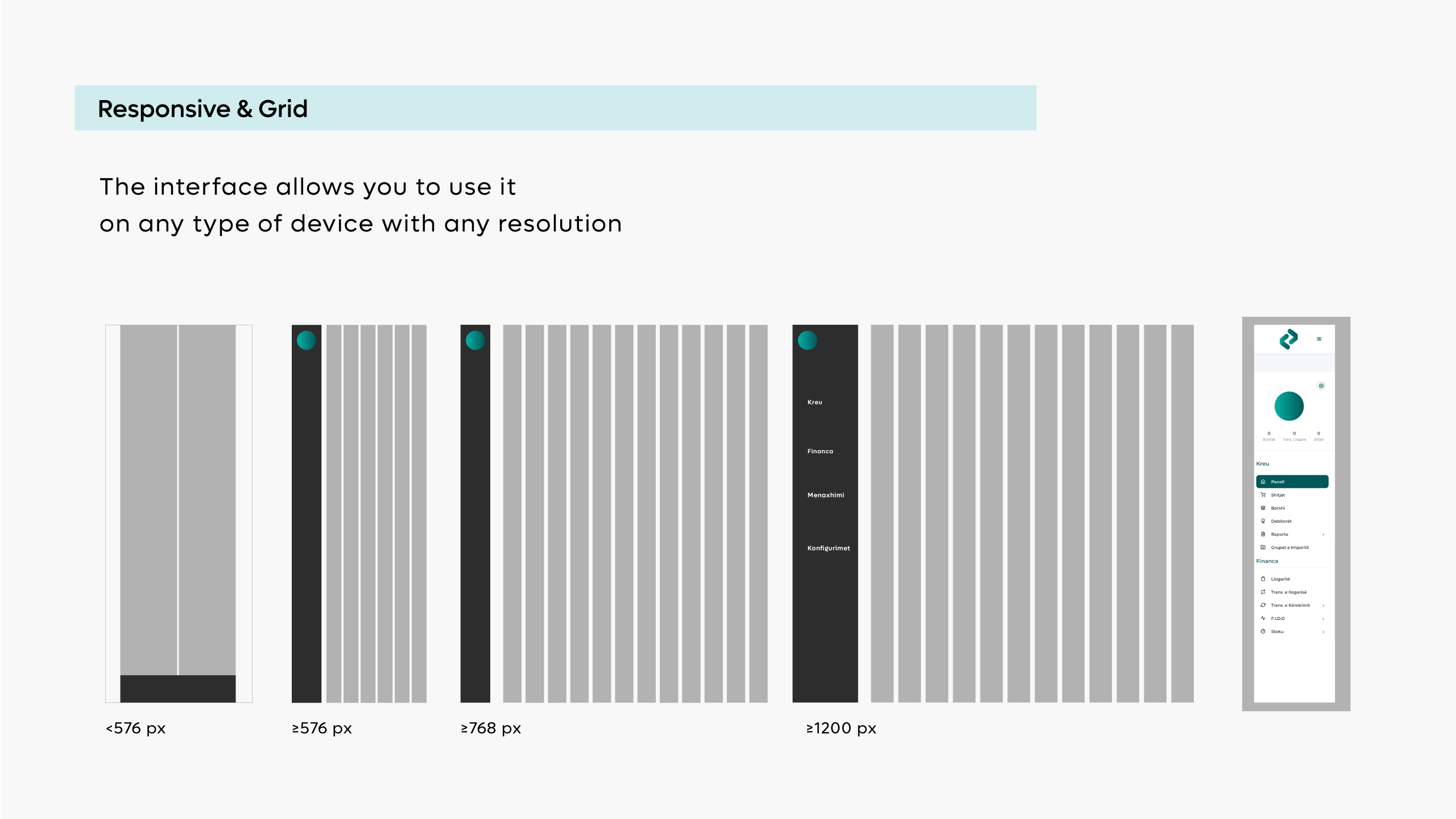Click the clipboard icon beside Llogaritë
1456x819 pixels.
tap(1263, 579)
